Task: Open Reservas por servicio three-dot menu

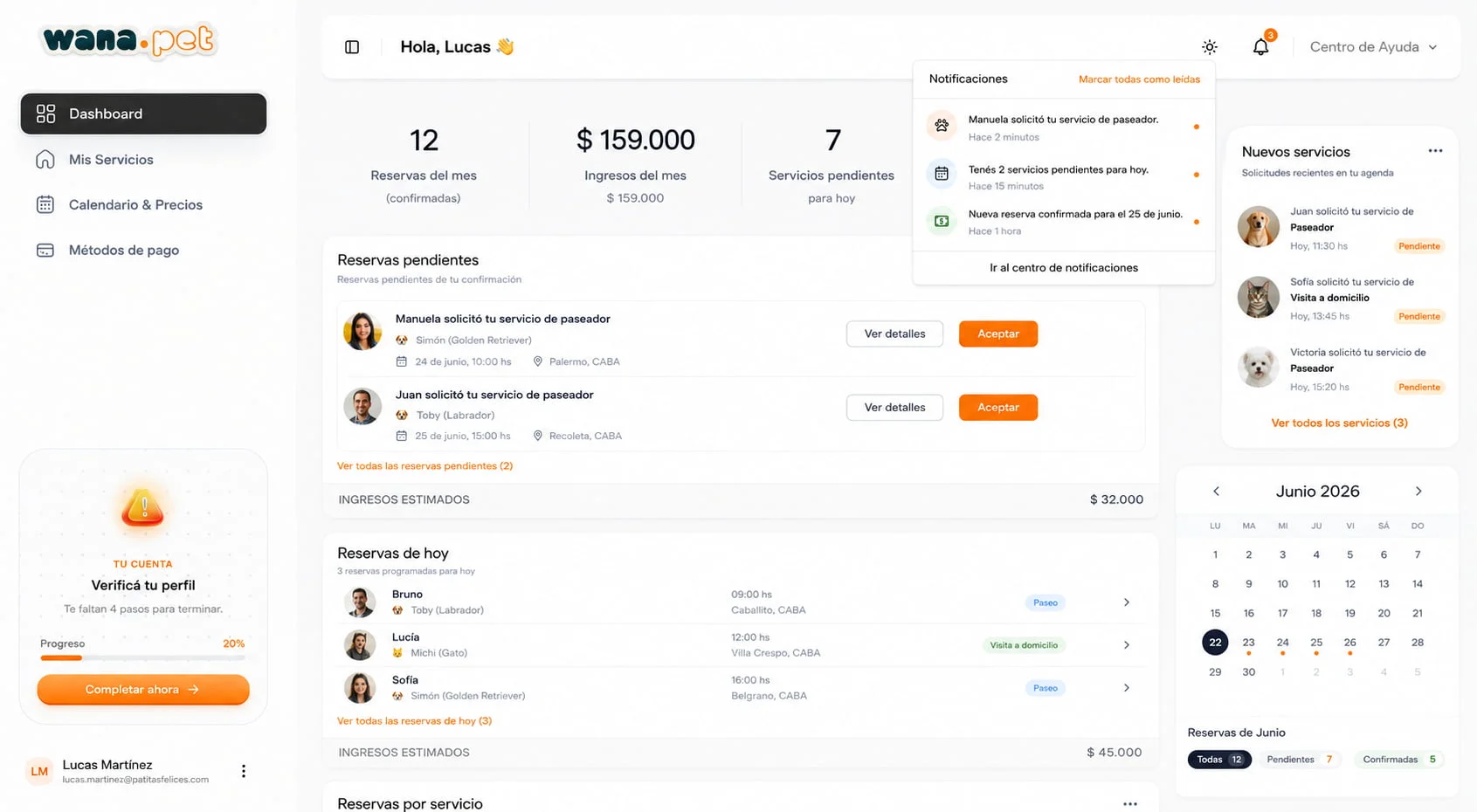Action: (x=1130, y=804)
